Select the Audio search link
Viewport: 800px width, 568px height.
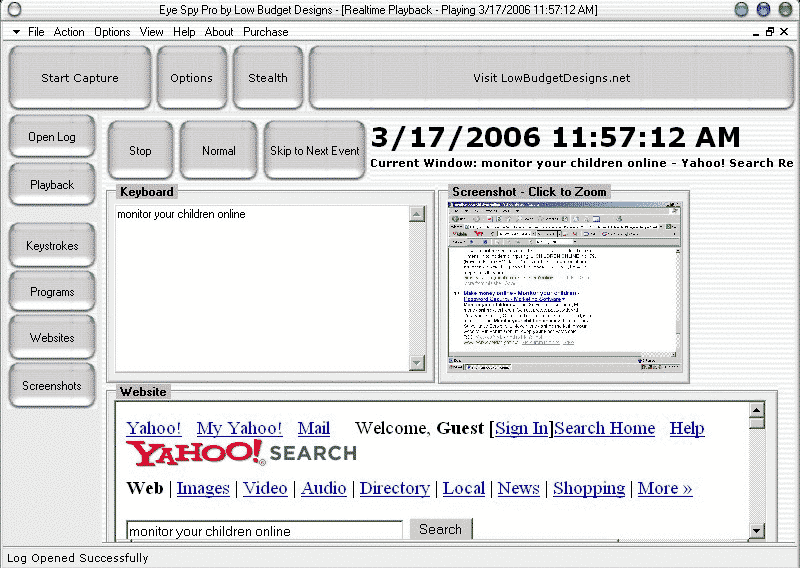pyautogui.click(x=323, y=488)
